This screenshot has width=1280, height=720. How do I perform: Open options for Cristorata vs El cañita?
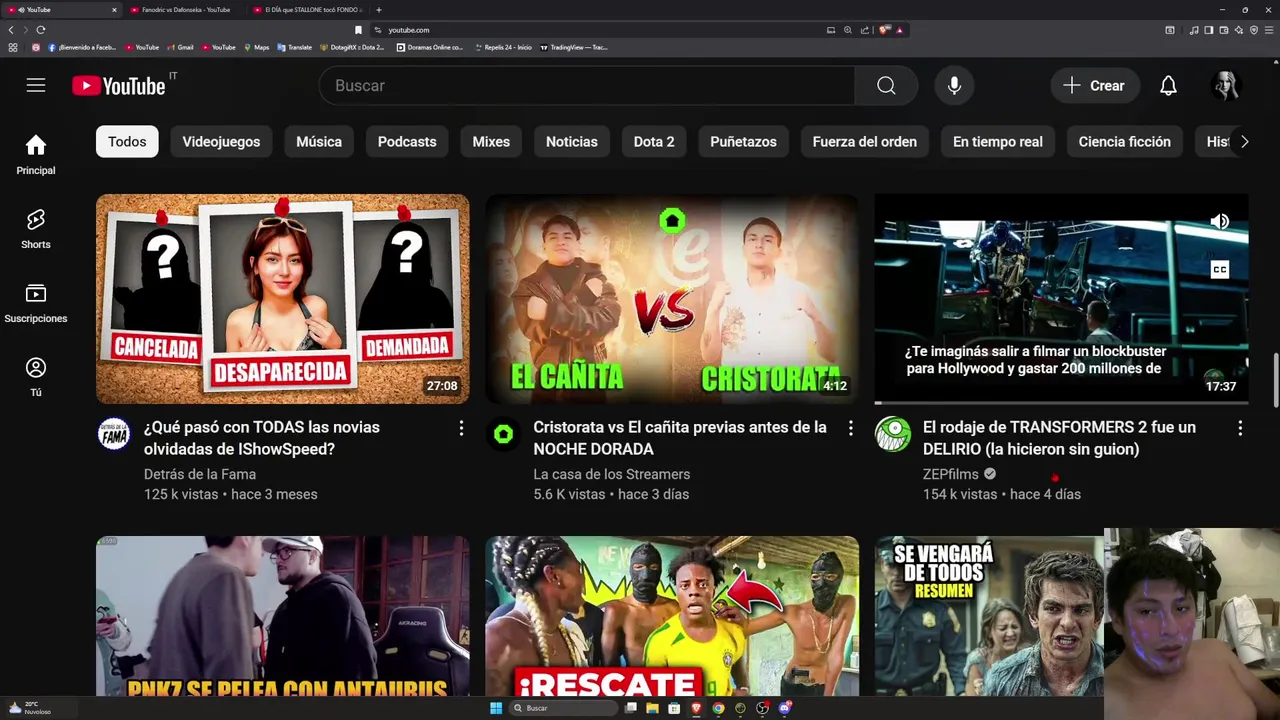(x=851, y=428)
